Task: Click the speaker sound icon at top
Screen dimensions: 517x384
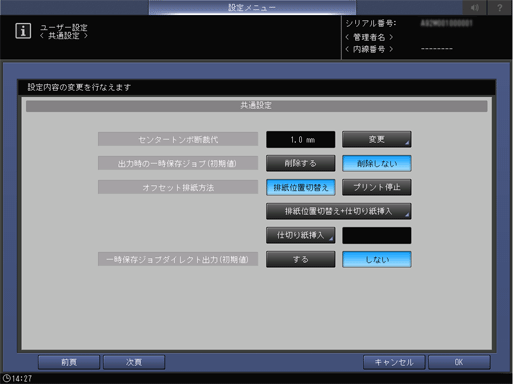Action: click(475, 7)
